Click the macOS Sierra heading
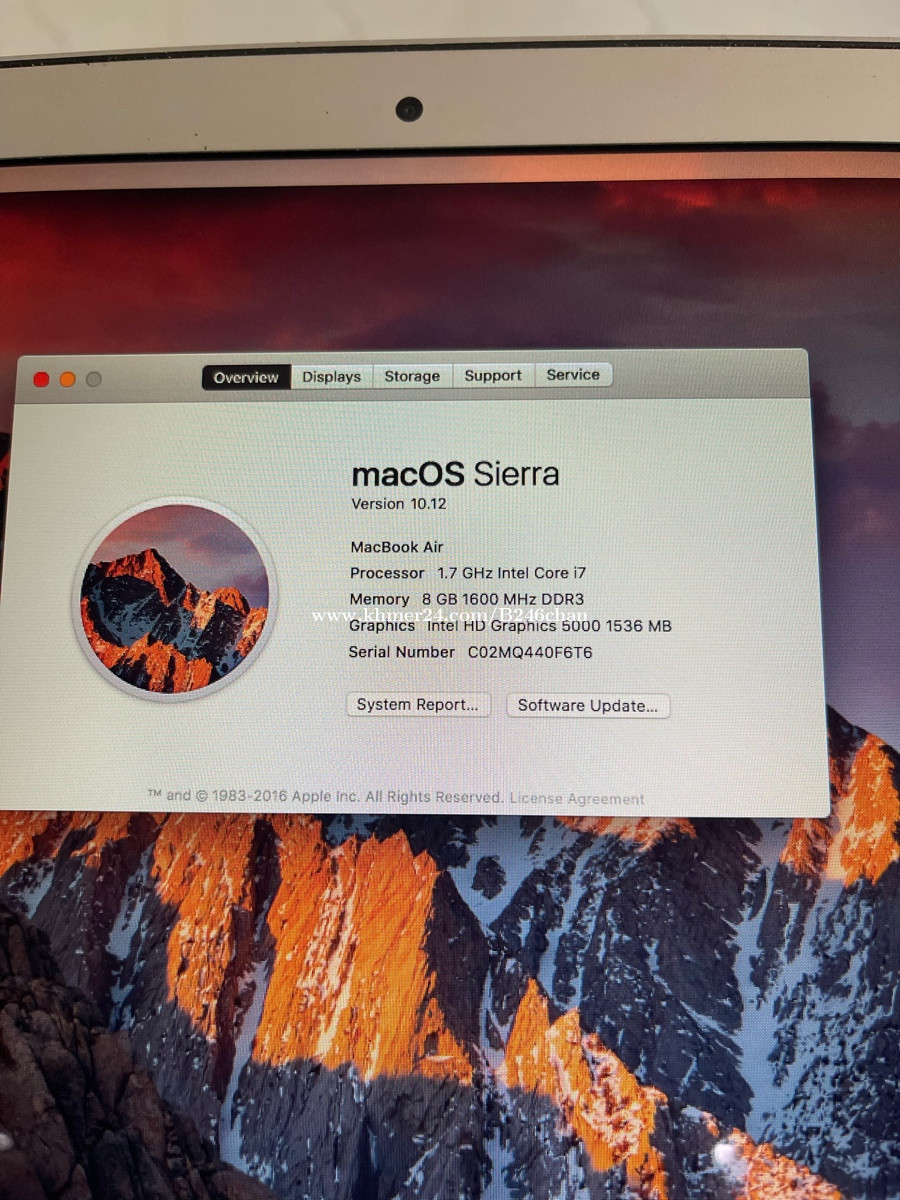 pos(455,473)
